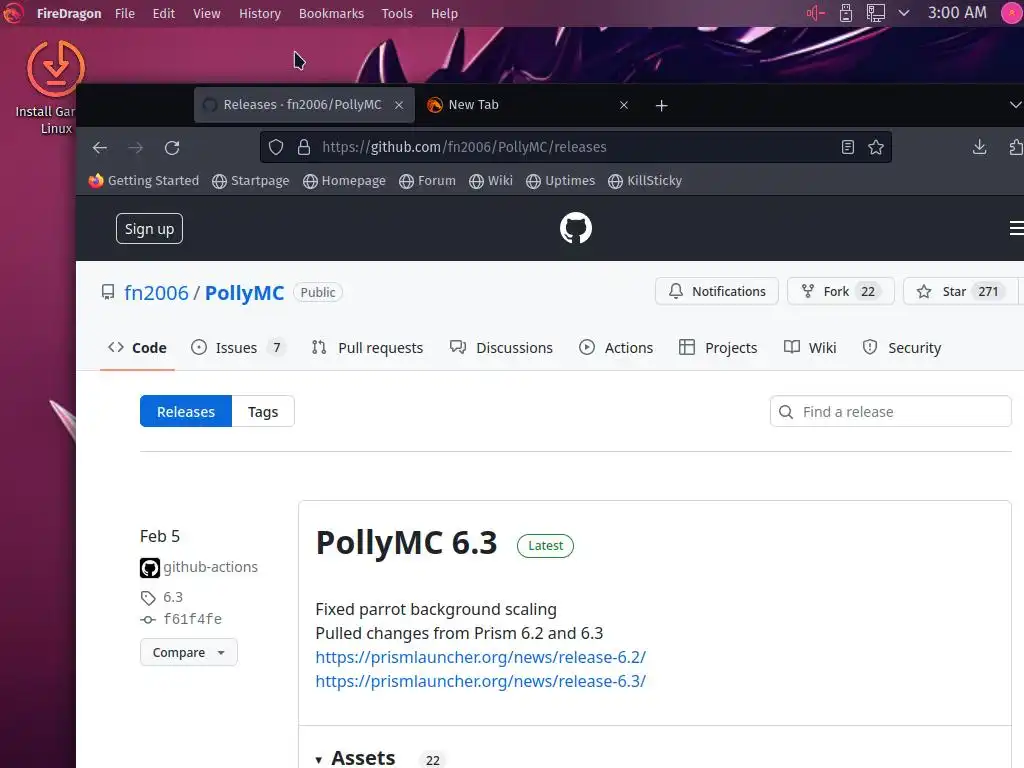List all tabs with the dropdown chevron
1024x768 pixels.
pos(1016,105)
